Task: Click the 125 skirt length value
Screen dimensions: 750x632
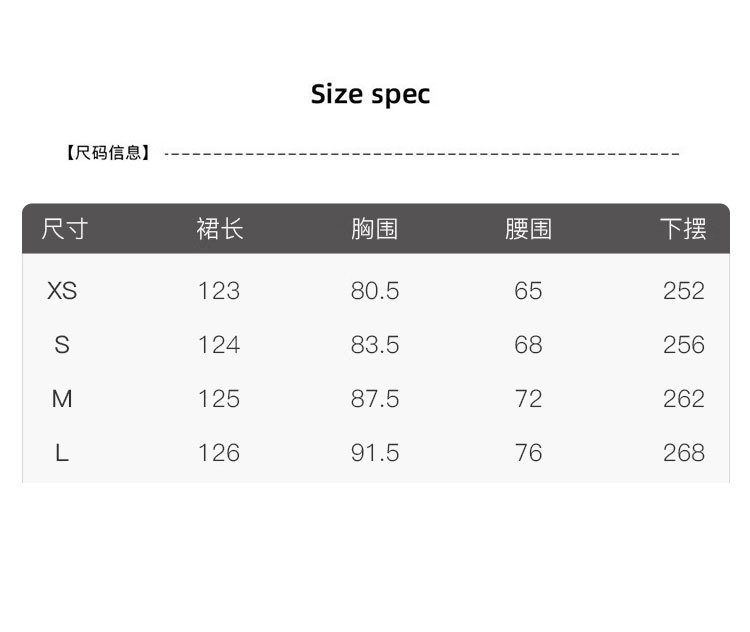Action: pyautogui.click(x=219, y=399)
